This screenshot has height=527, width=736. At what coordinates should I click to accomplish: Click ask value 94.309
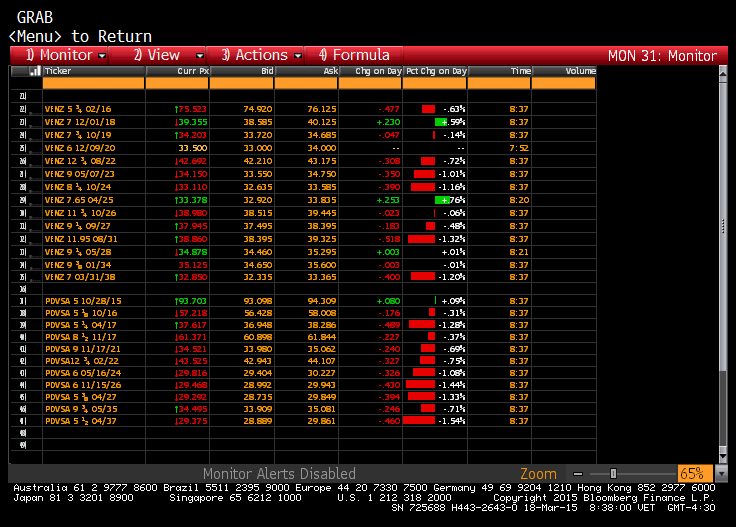coord(322,301)
